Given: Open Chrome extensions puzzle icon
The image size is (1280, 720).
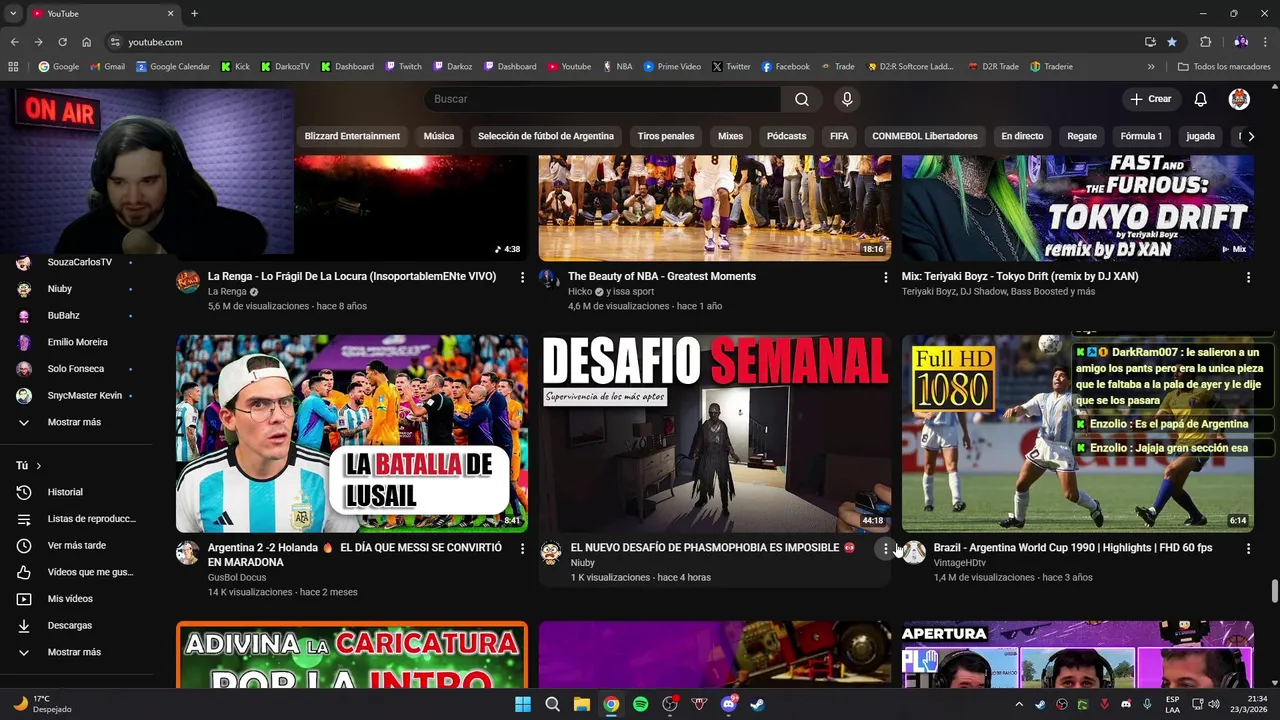Looking at the screenshot, I should point(1205,42).
